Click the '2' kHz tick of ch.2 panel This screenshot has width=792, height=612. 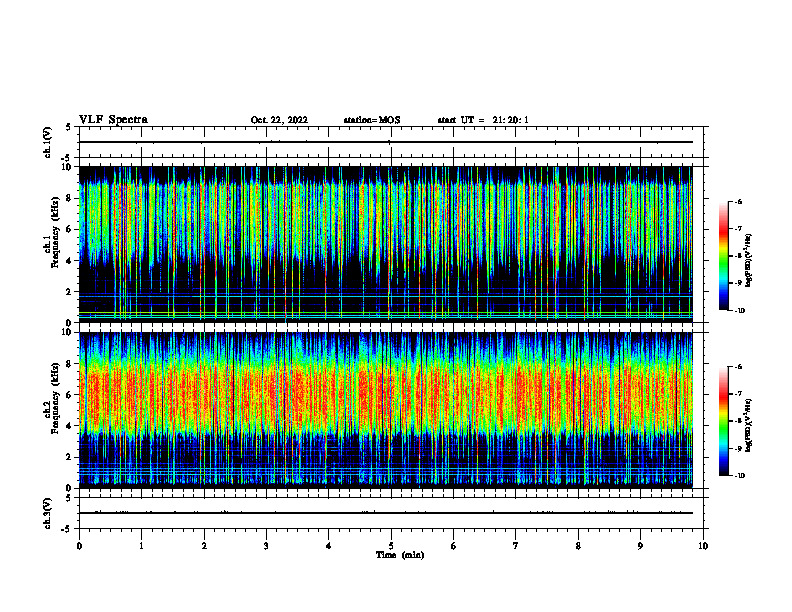click(x=69, y=457)
